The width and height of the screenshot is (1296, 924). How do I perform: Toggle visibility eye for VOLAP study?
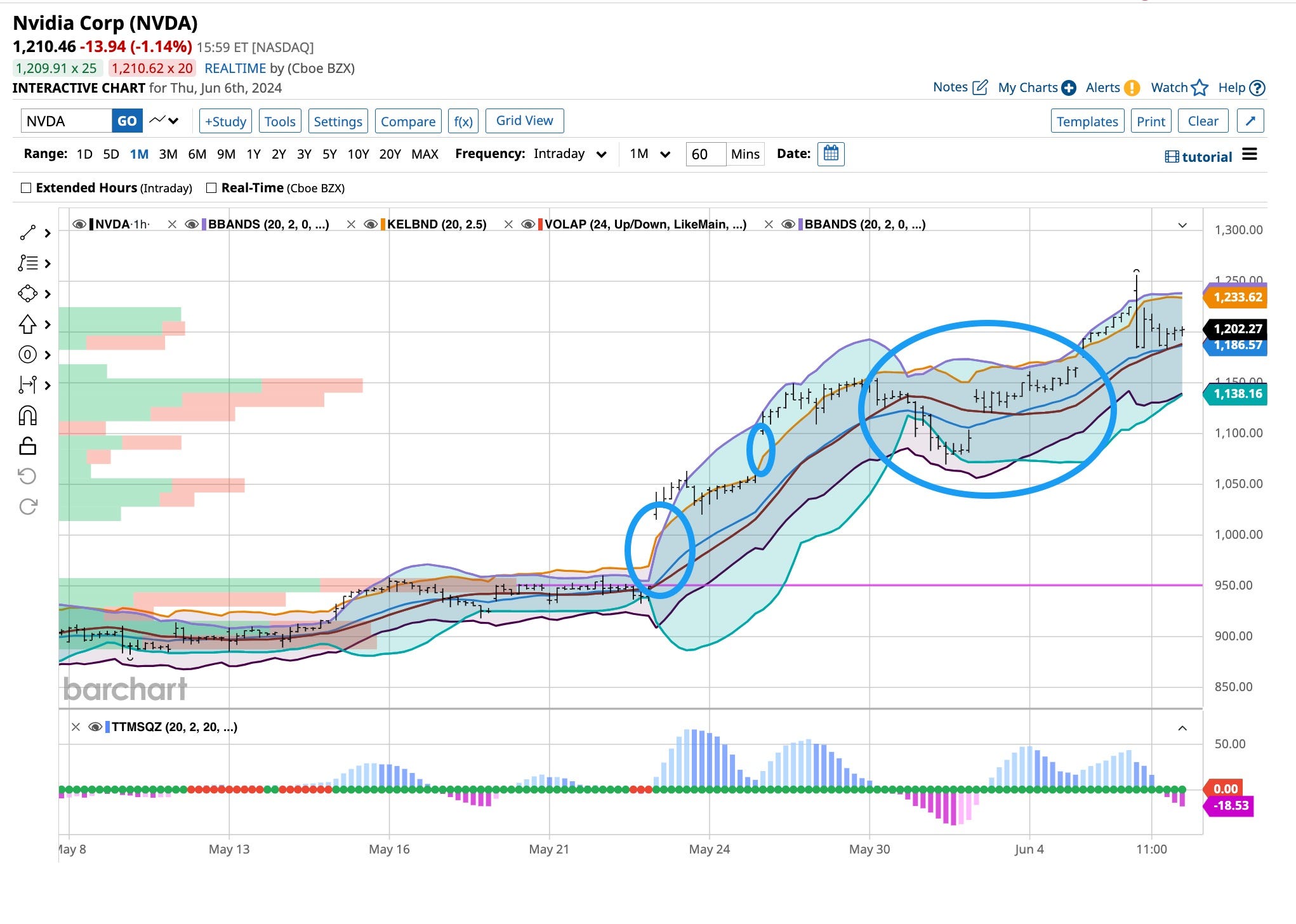point(528,224)
